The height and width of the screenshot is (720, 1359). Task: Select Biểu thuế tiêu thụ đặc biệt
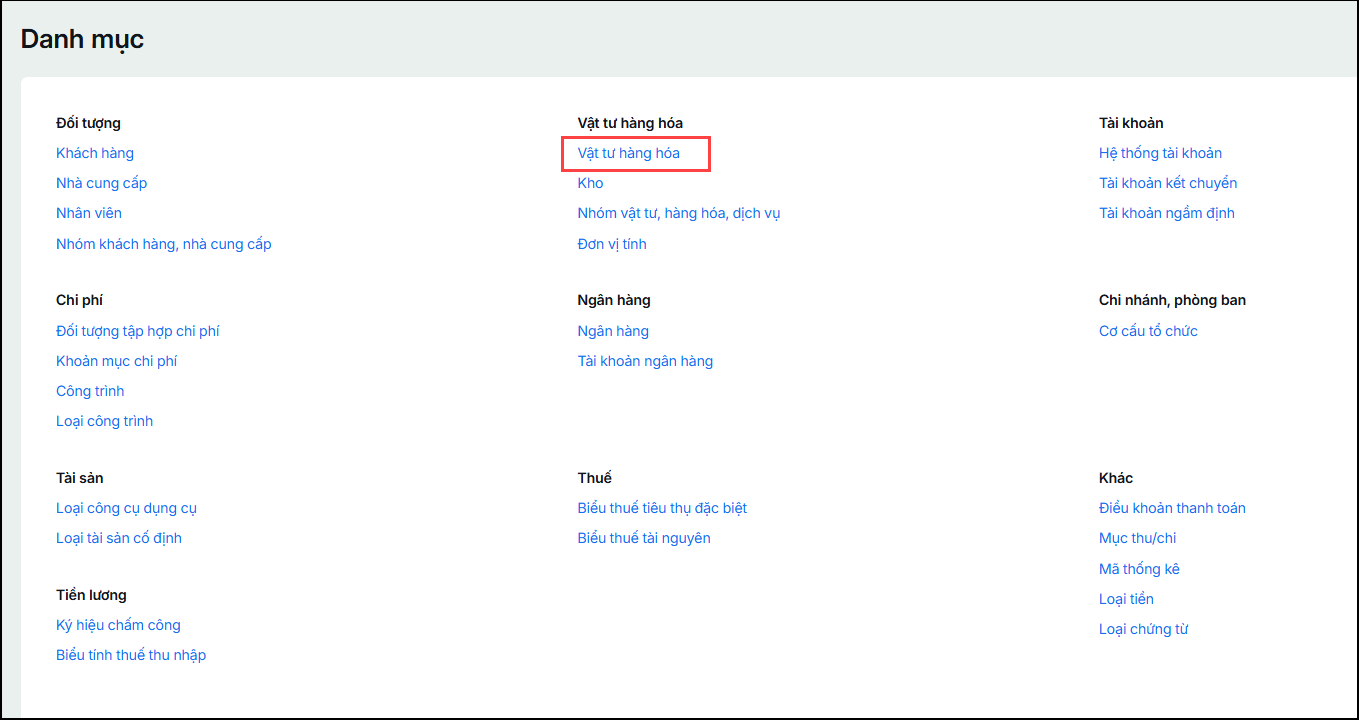662,508
